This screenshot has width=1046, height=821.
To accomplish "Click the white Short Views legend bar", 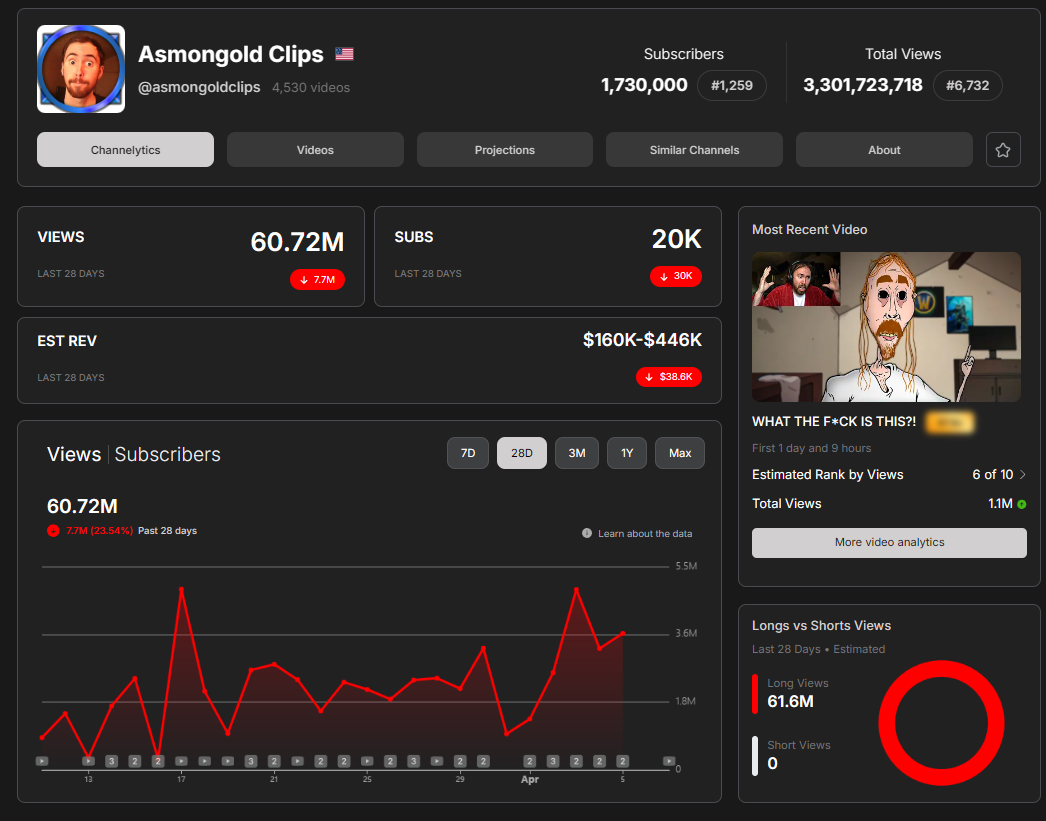I will pyautogui.click(x=755, y=756).
